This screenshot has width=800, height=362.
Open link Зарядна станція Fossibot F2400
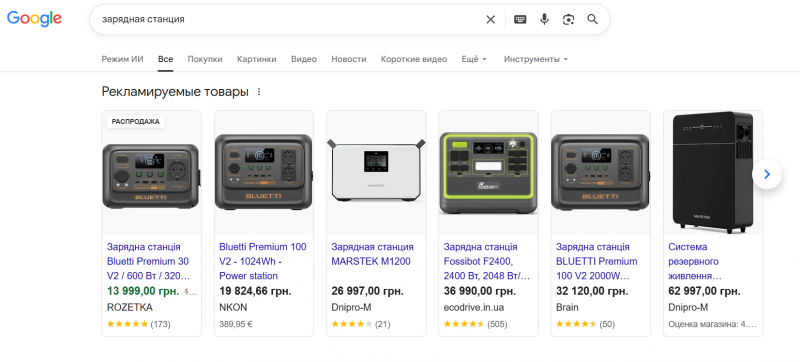[487, 262]
